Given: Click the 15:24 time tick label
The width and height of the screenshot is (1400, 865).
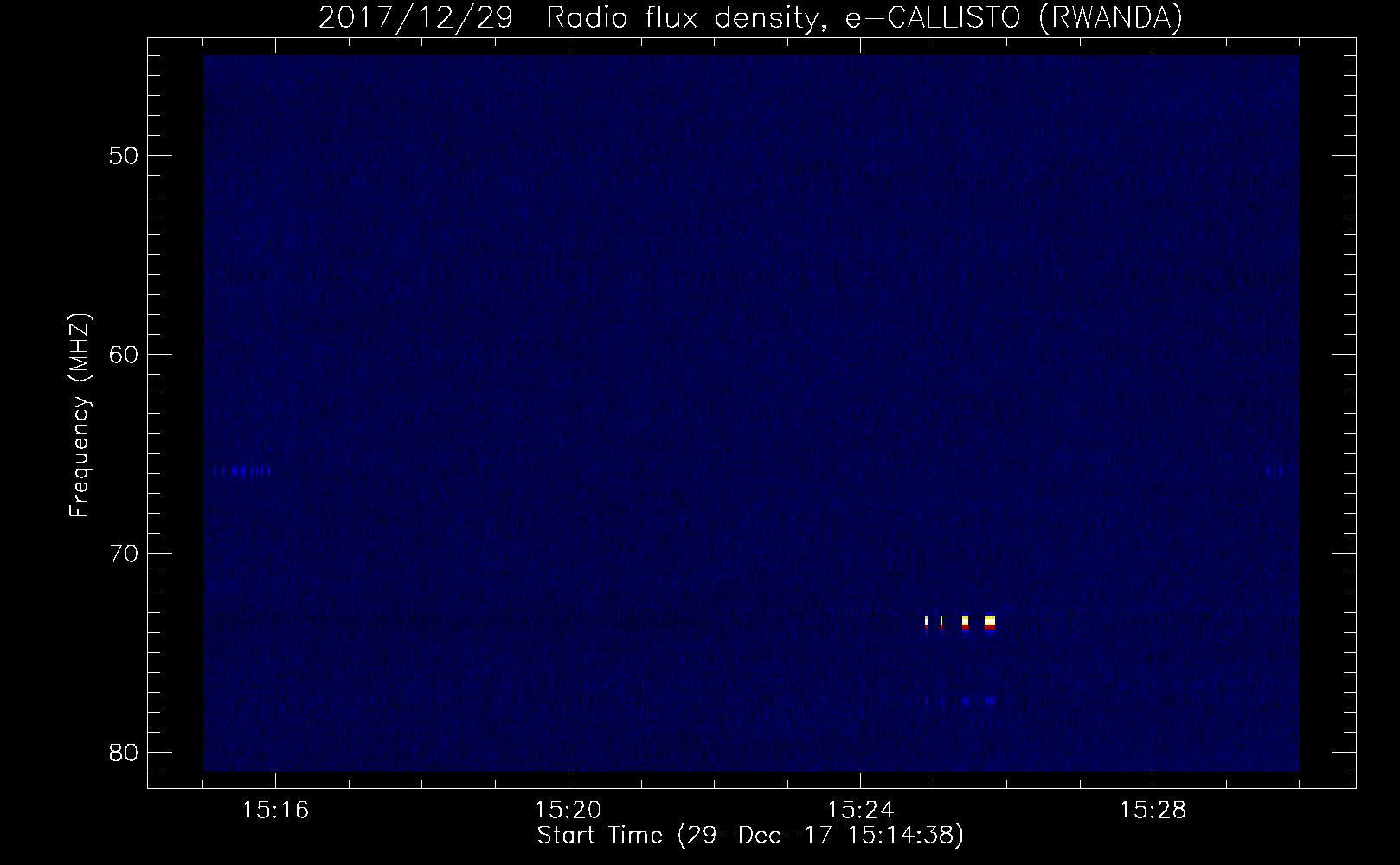Looking at the screenshot, I should point(860,811).
